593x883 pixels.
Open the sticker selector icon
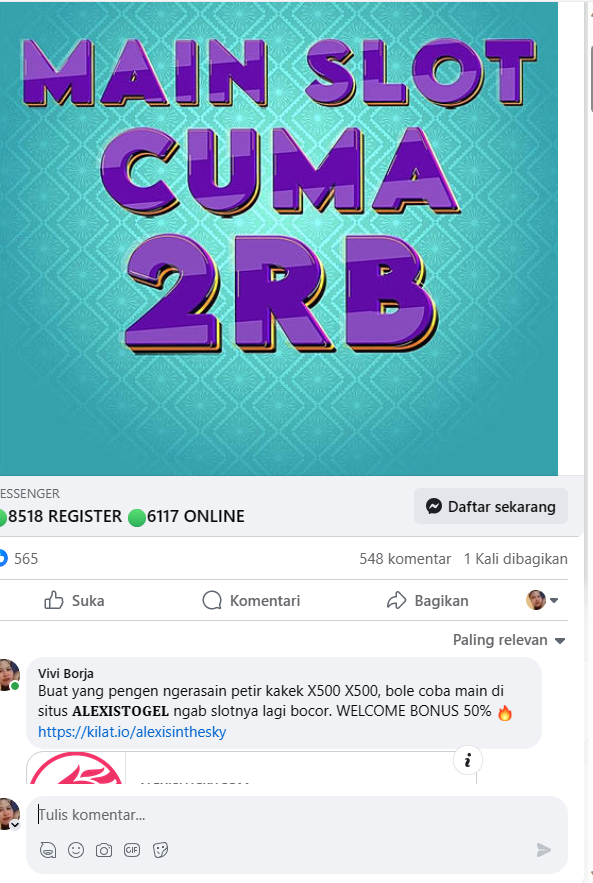pos(160,850)
